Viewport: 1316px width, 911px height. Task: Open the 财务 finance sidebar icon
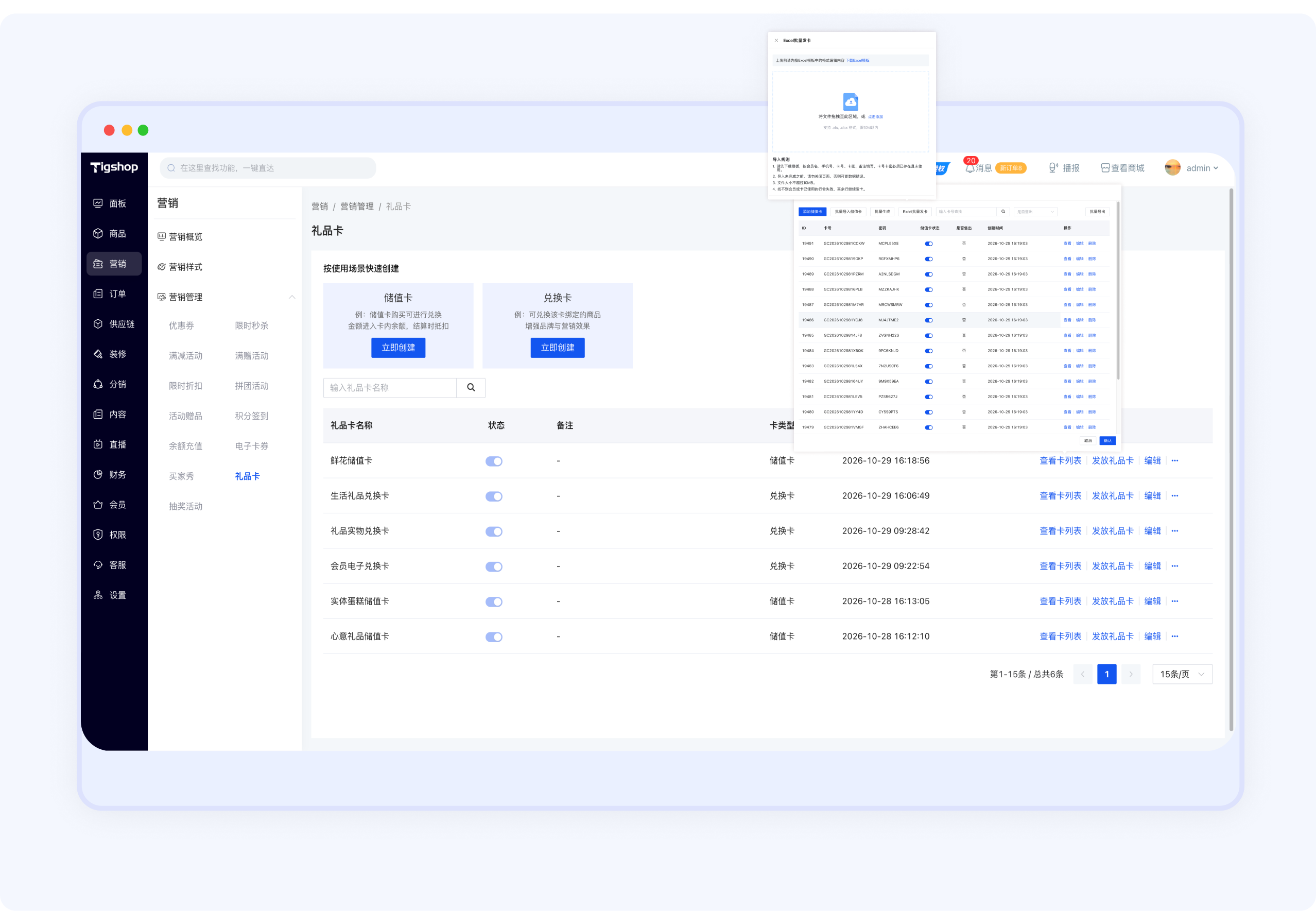tap(98, 474)
